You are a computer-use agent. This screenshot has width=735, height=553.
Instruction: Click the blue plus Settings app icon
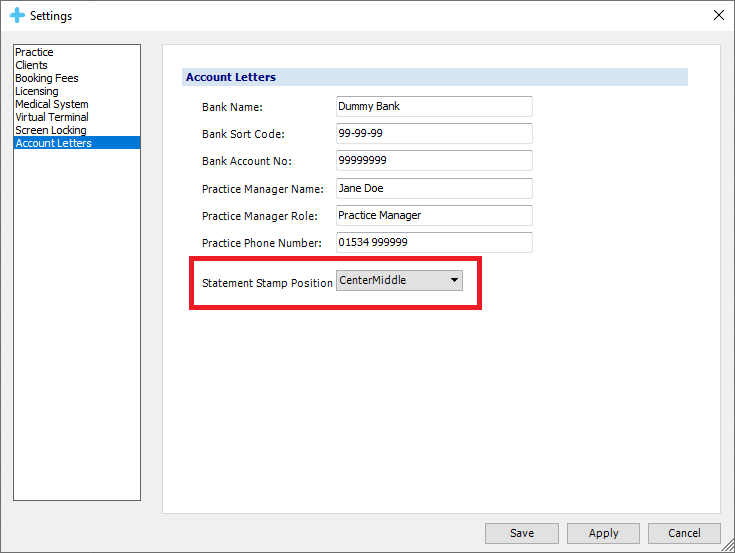click(17, 16)
